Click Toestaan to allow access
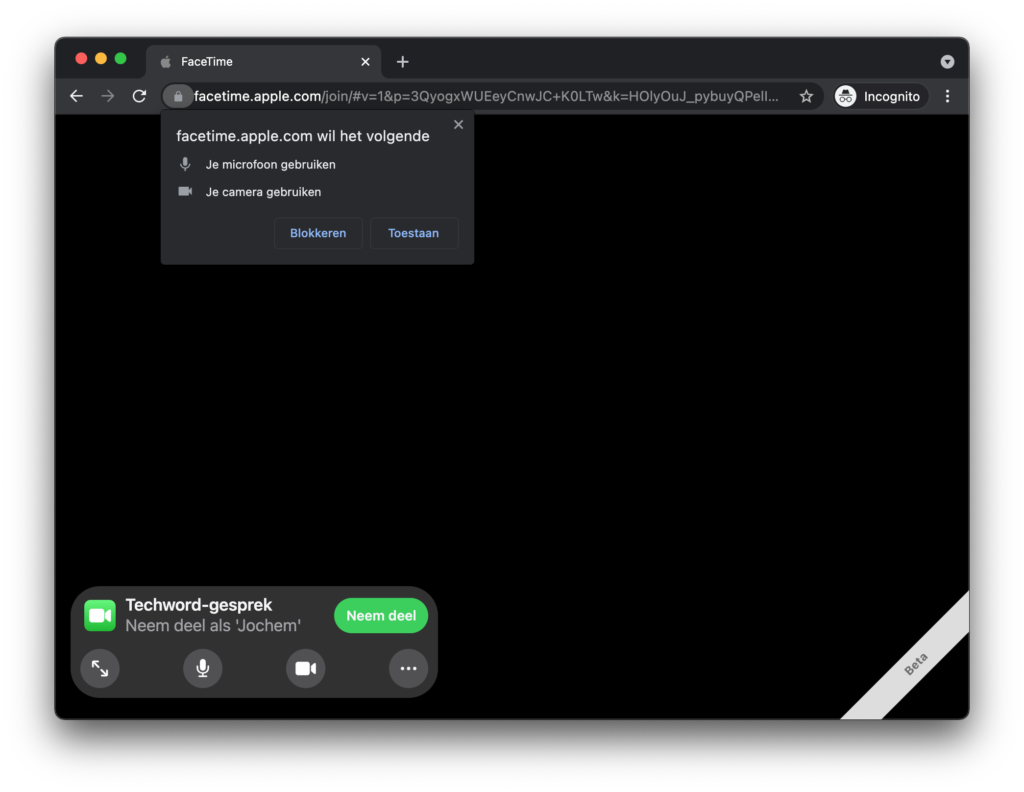The width and height of the screenshot is (1024, 792). pos(413,233)
